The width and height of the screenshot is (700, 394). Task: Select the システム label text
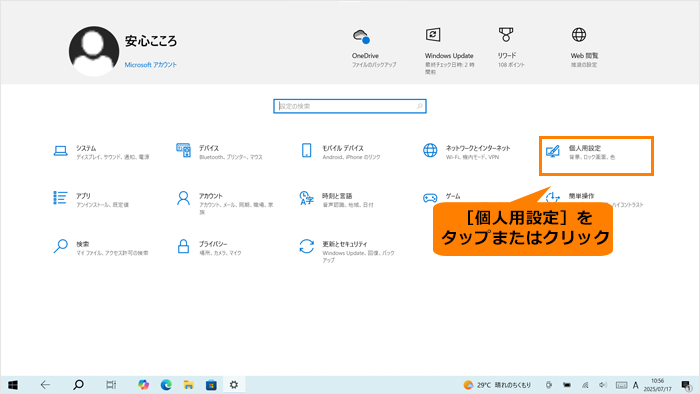point(86,148)
